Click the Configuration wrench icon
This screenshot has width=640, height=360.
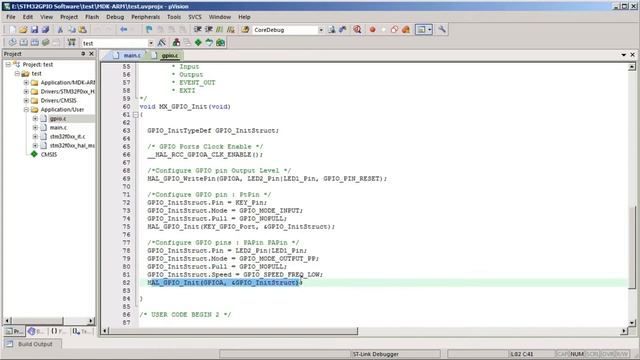pyautogui.click(x=442, y=30)
